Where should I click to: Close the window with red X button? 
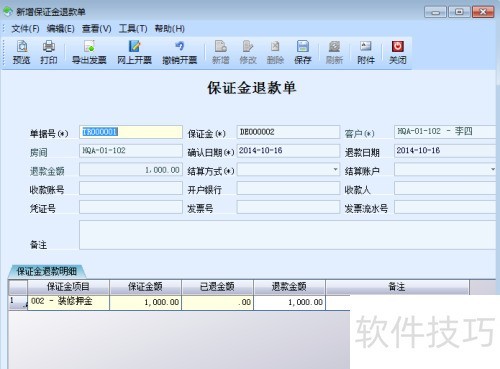tap(483, 12)
